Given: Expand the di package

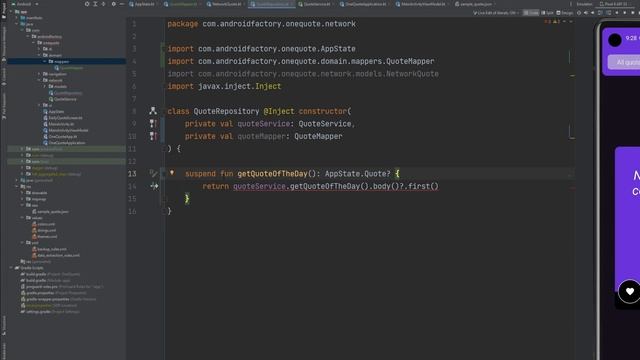Looking at the screenshot, I should click(39, 49).
